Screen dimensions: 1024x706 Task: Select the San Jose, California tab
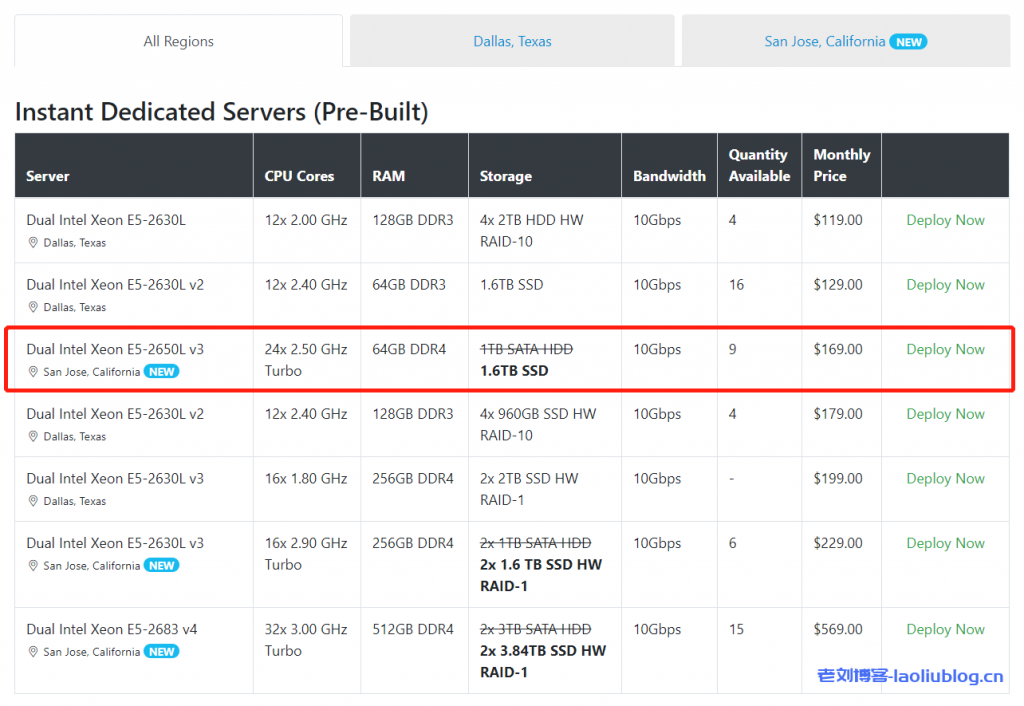pyautogui.click(x=824, y=41)
